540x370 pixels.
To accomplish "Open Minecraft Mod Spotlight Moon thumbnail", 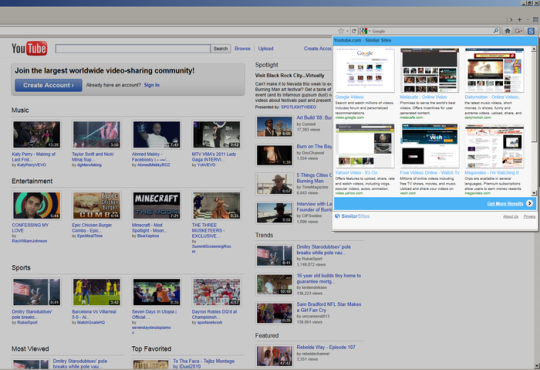I will click(156, 205).
